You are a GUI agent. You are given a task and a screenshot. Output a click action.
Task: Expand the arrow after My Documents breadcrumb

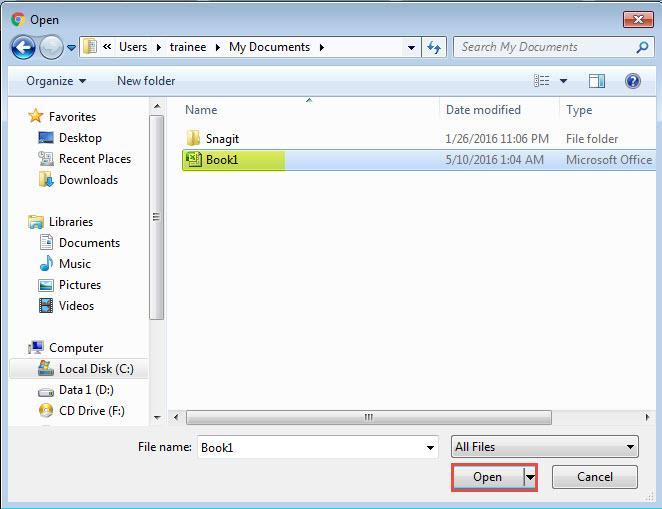322,47
